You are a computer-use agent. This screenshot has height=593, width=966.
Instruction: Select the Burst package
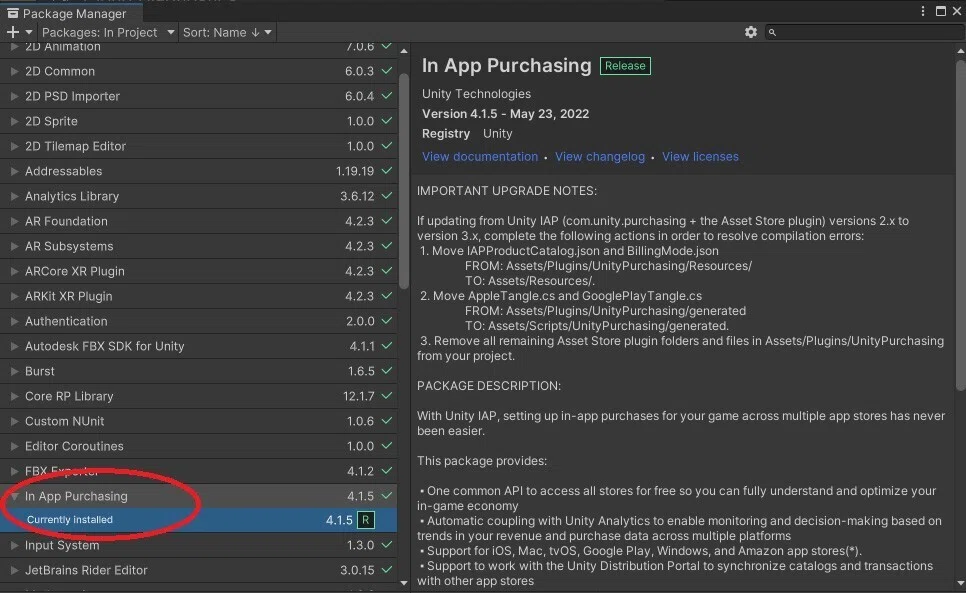(x=198, y=371)
